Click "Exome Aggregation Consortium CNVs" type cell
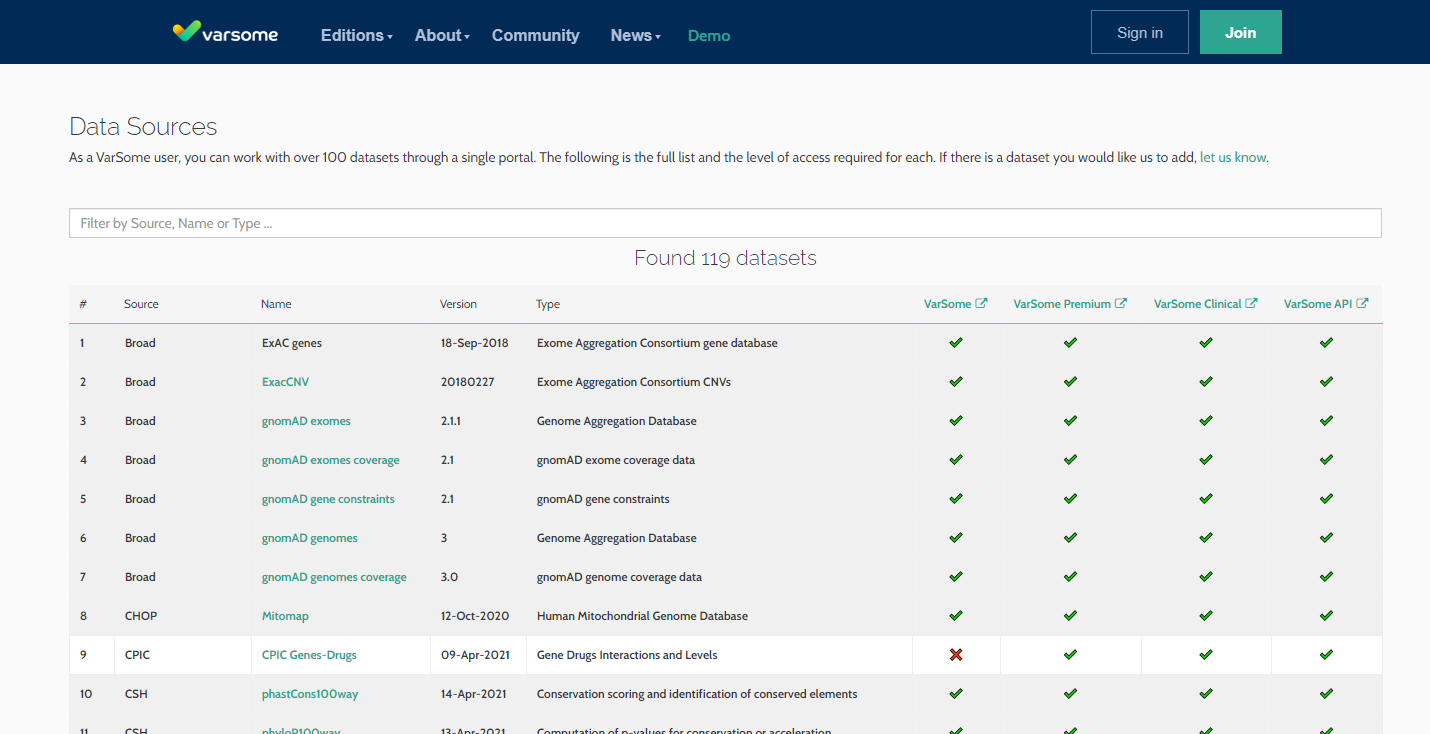1430x734 pixels. [634, 382]
